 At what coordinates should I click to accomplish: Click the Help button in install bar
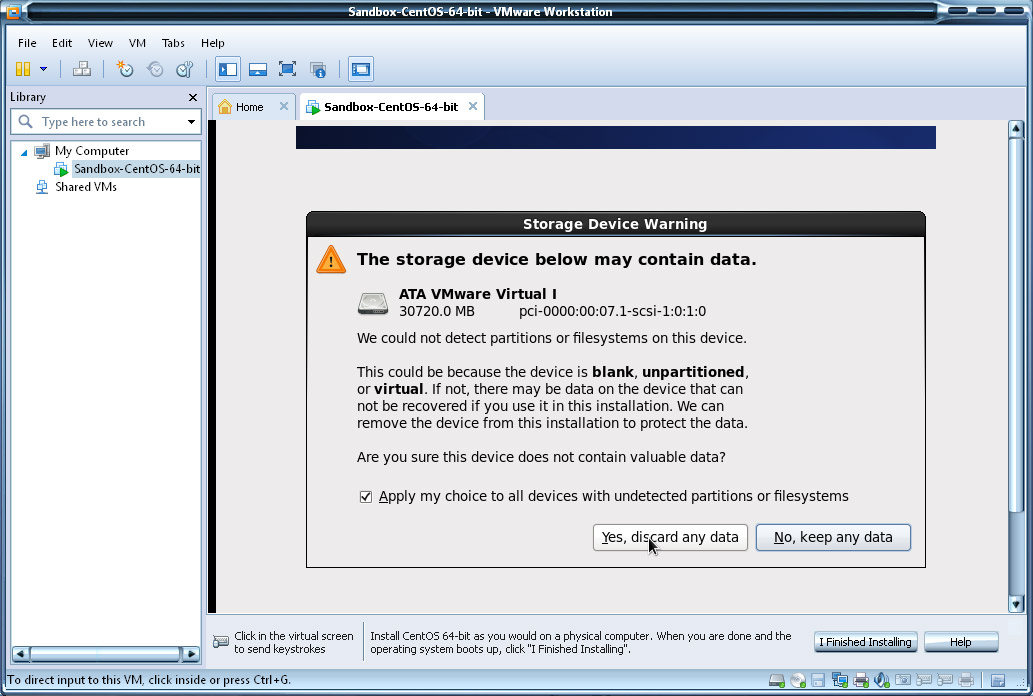pyautogui.click(x=961, y=642)
